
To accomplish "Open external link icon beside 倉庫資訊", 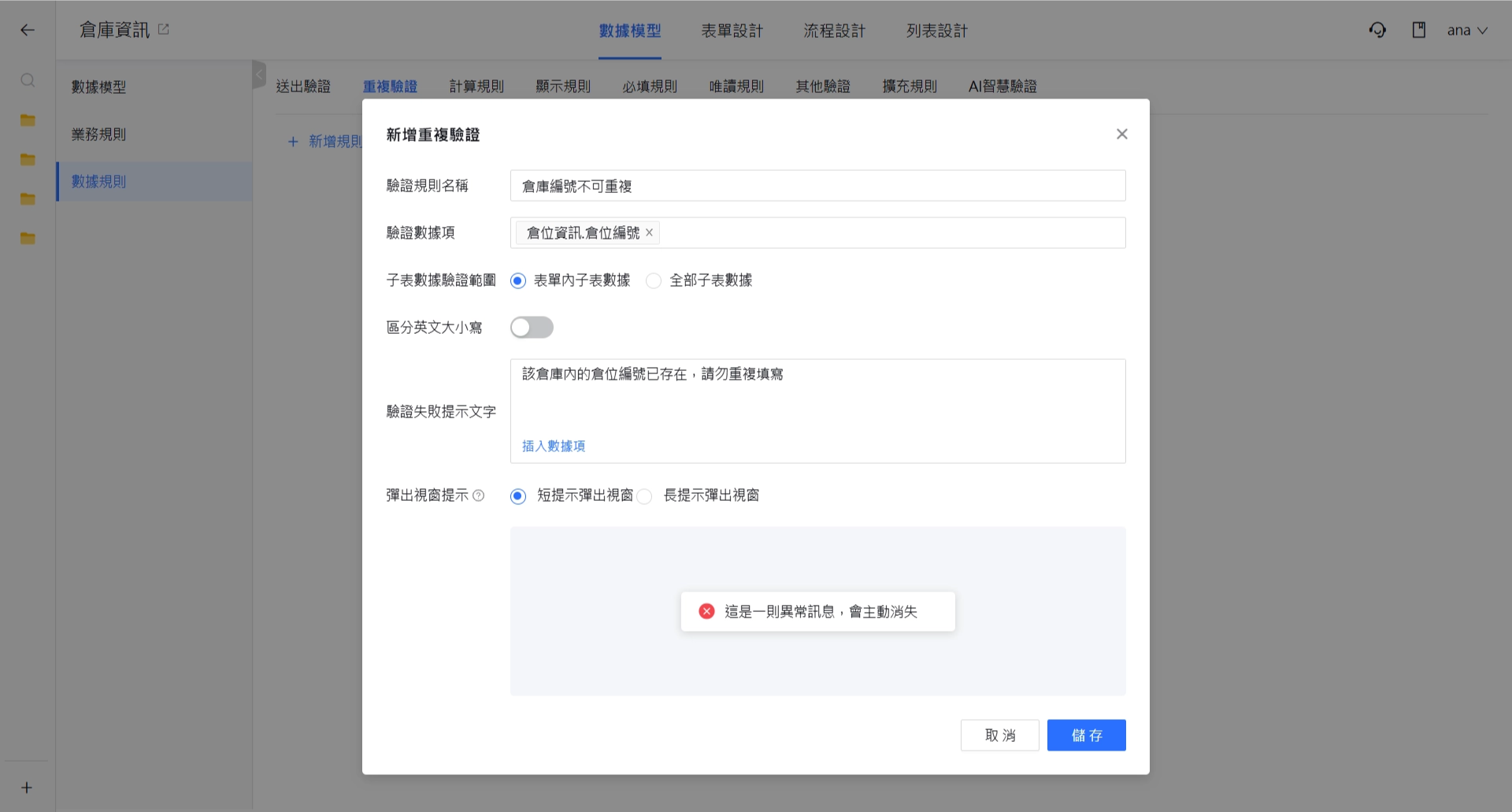I will coord(164,29).
